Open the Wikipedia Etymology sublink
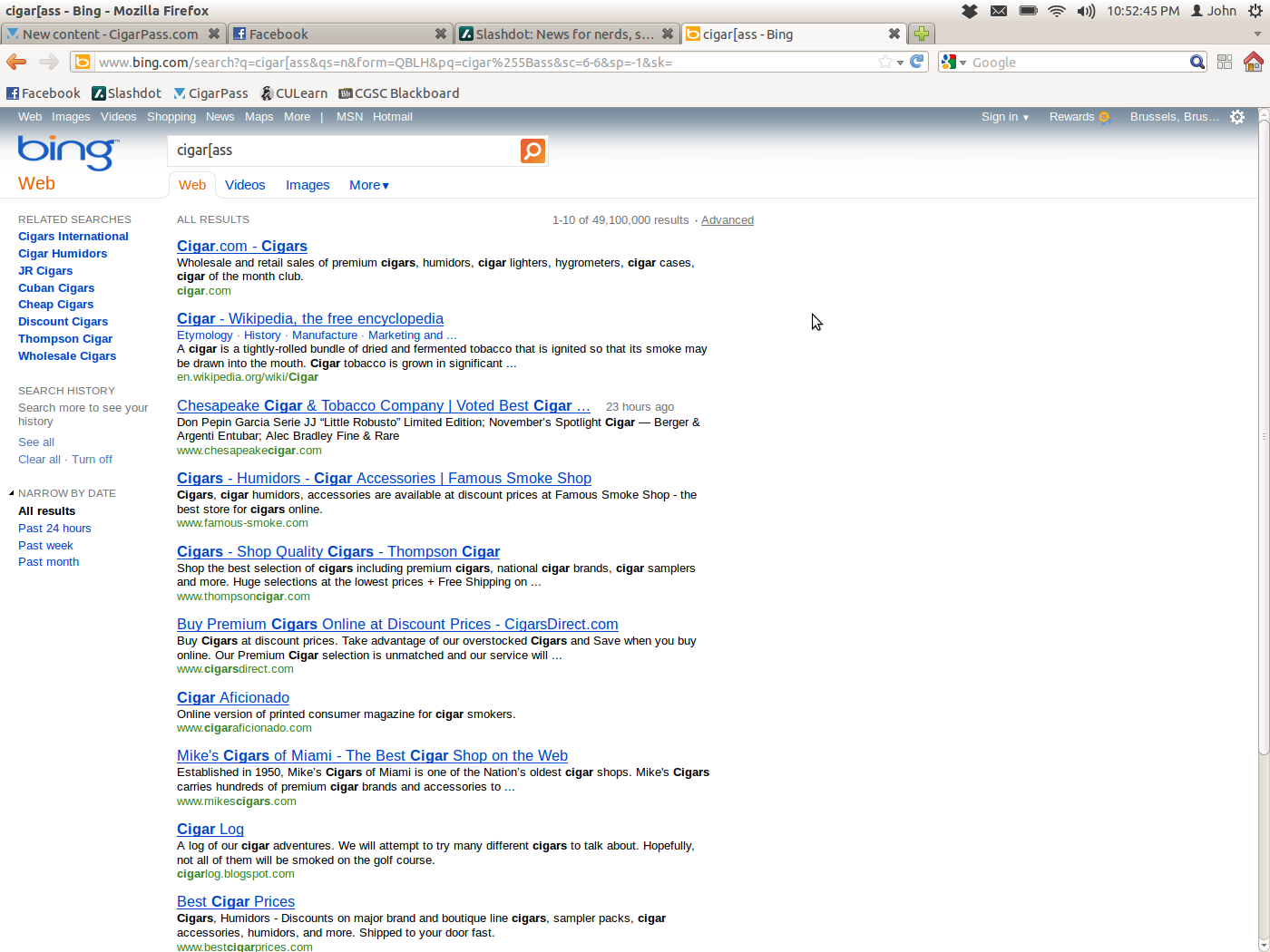This screenshot has height=952, width=1270. (x=204, y=335)
